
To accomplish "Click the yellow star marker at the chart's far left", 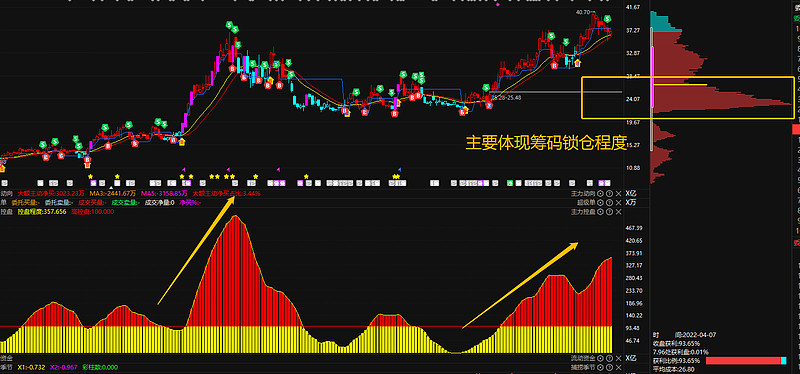I will pos(91,177).
